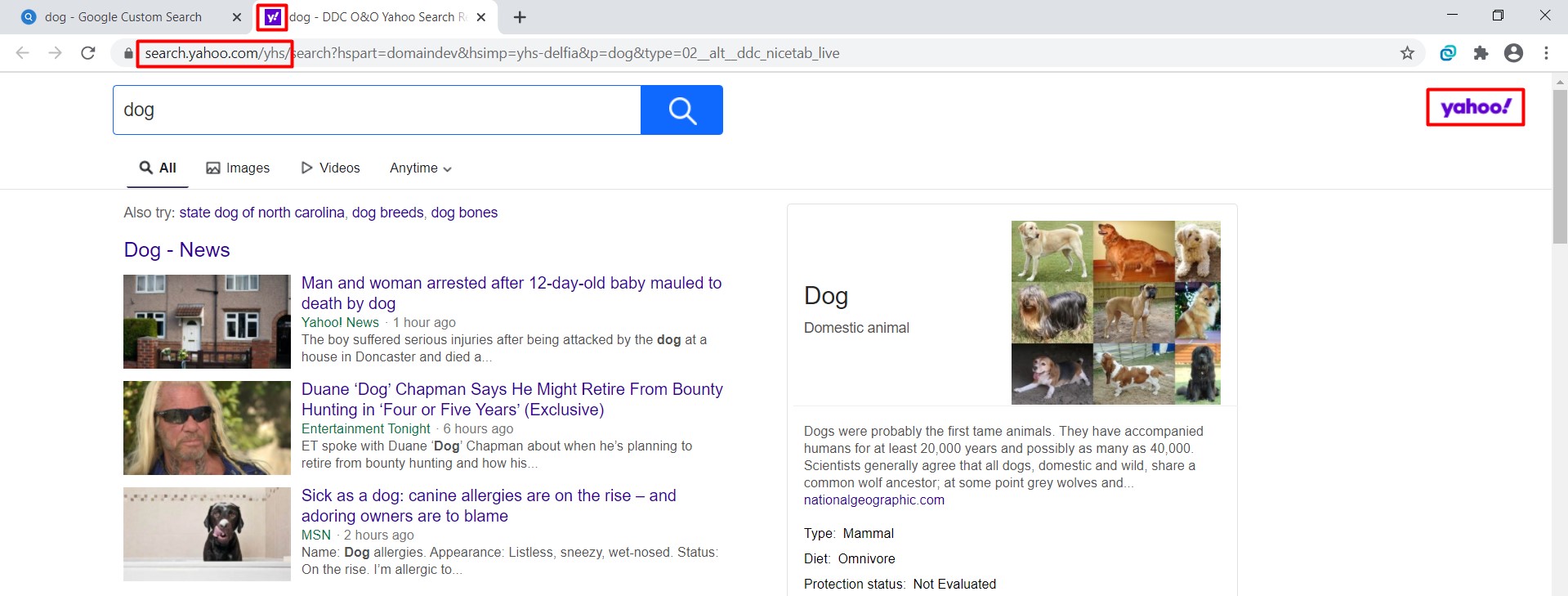The width and height of the screenshot is (1568, 596).
Task: Click Protection status: Not Evaluated row
Action: [900, 585]
